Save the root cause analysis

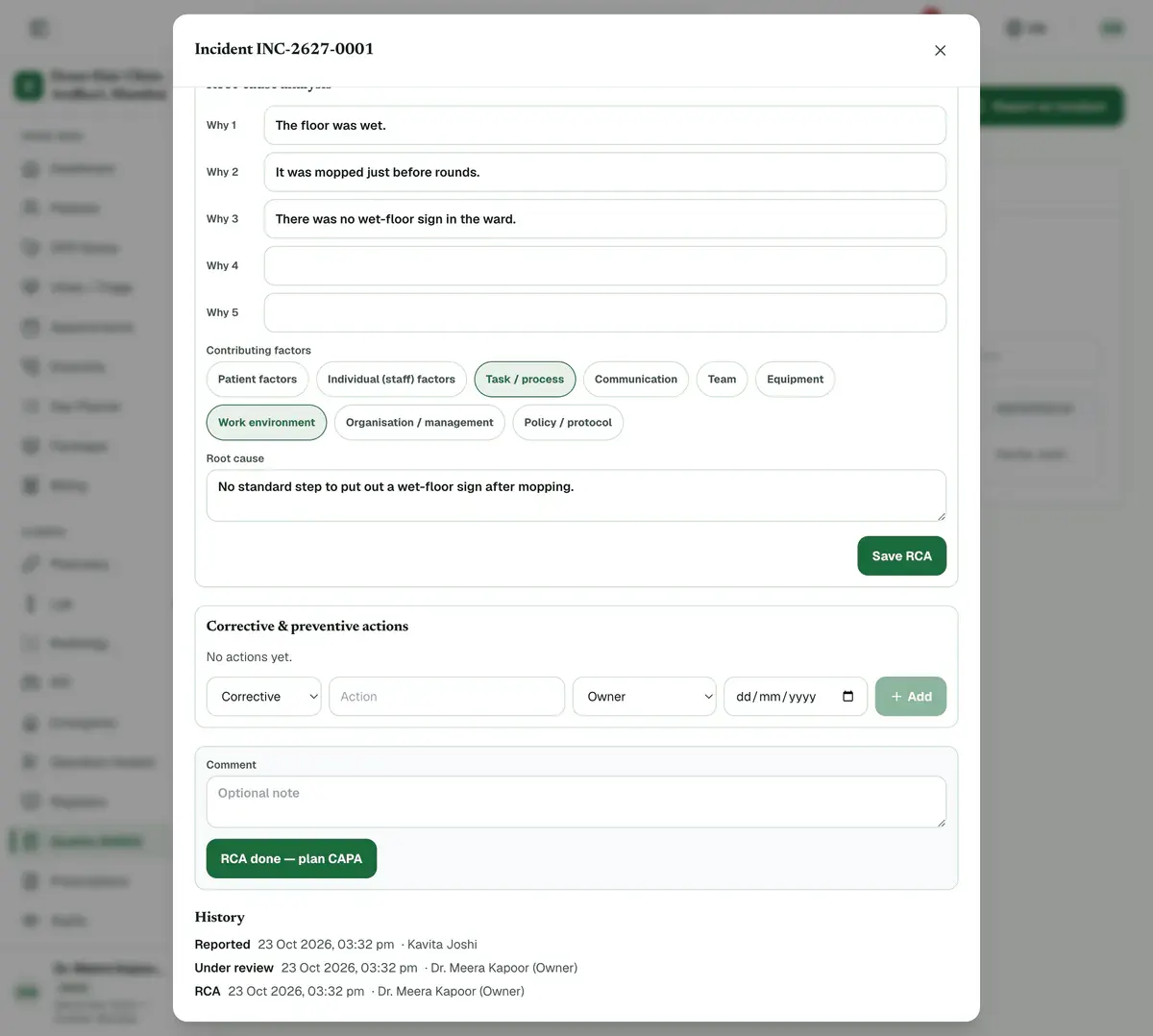click(x=901, y=555)
